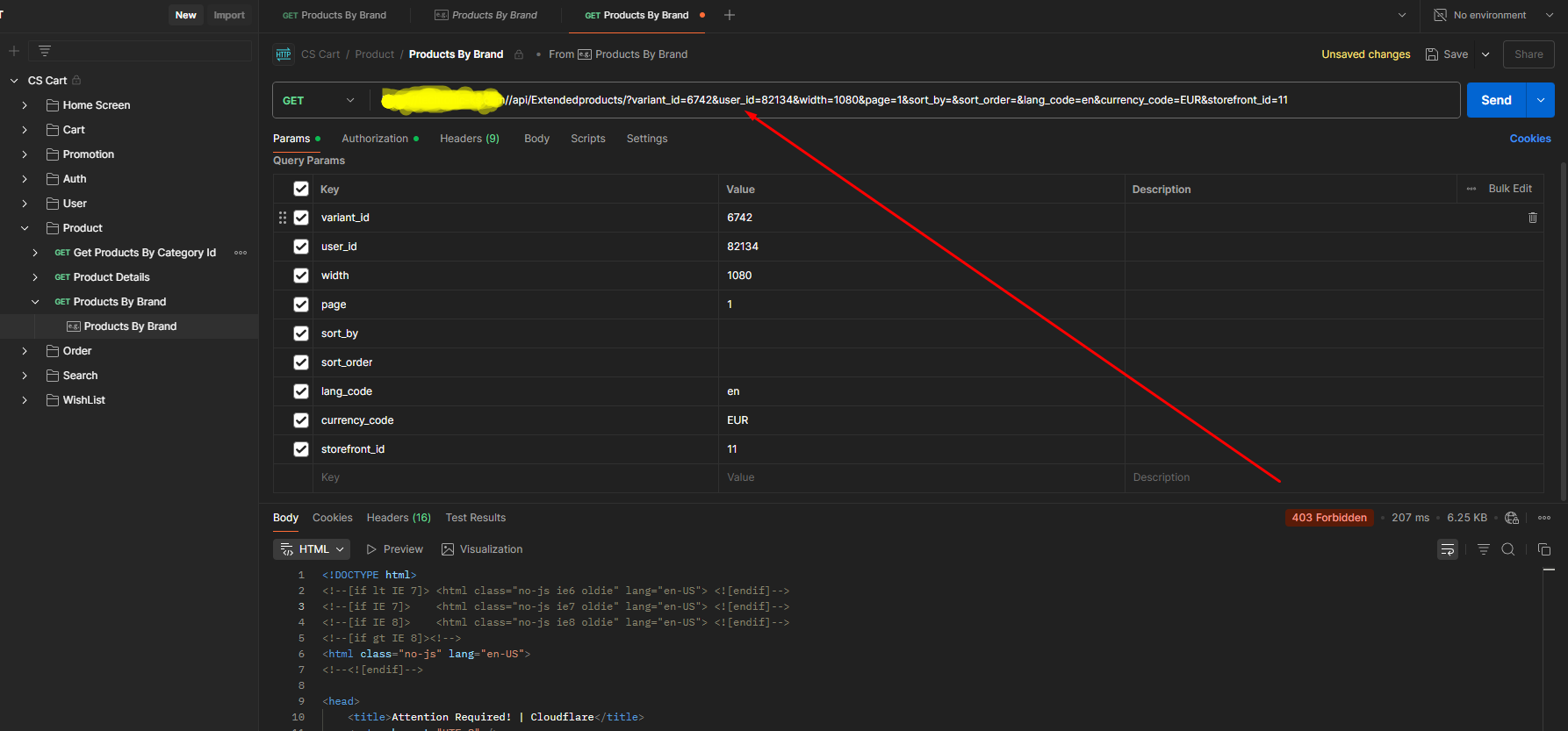Click the saved example icon for Products By Brand

pos(74,326)
